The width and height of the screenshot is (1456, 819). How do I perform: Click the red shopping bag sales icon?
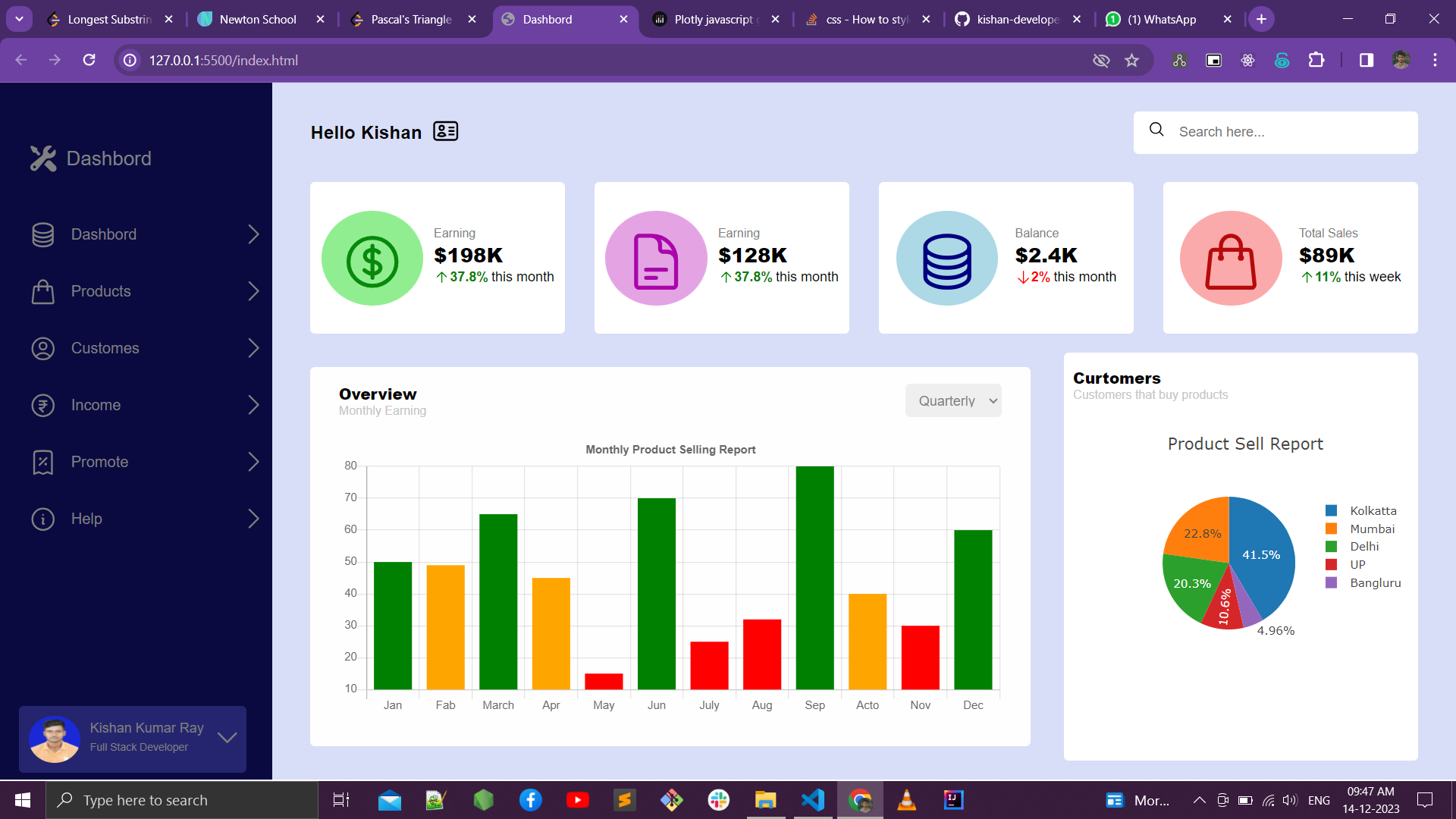pos(1231,259)
